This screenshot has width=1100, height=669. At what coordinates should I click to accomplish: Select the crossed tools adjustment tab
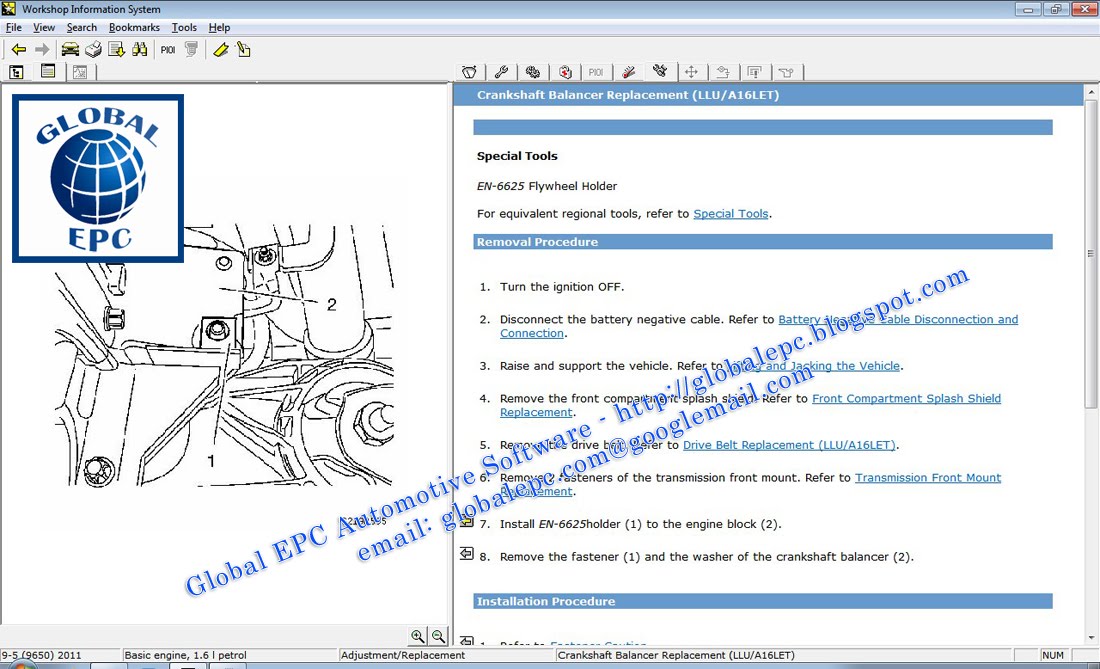click(660, 71)
